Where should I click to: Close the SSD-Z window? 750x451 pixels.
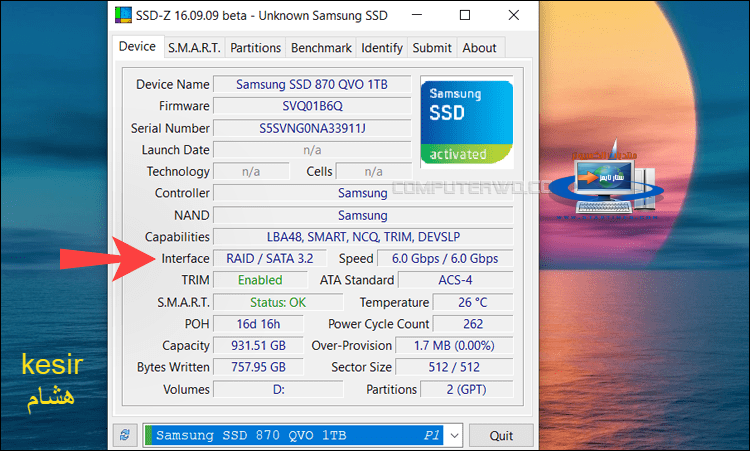(514, 15)
